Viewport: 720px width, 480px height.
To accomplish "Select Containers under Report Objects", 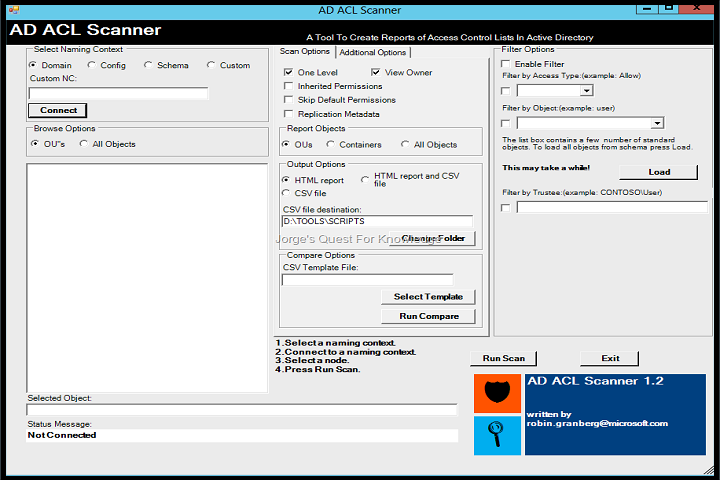I will tap(331, 145).
